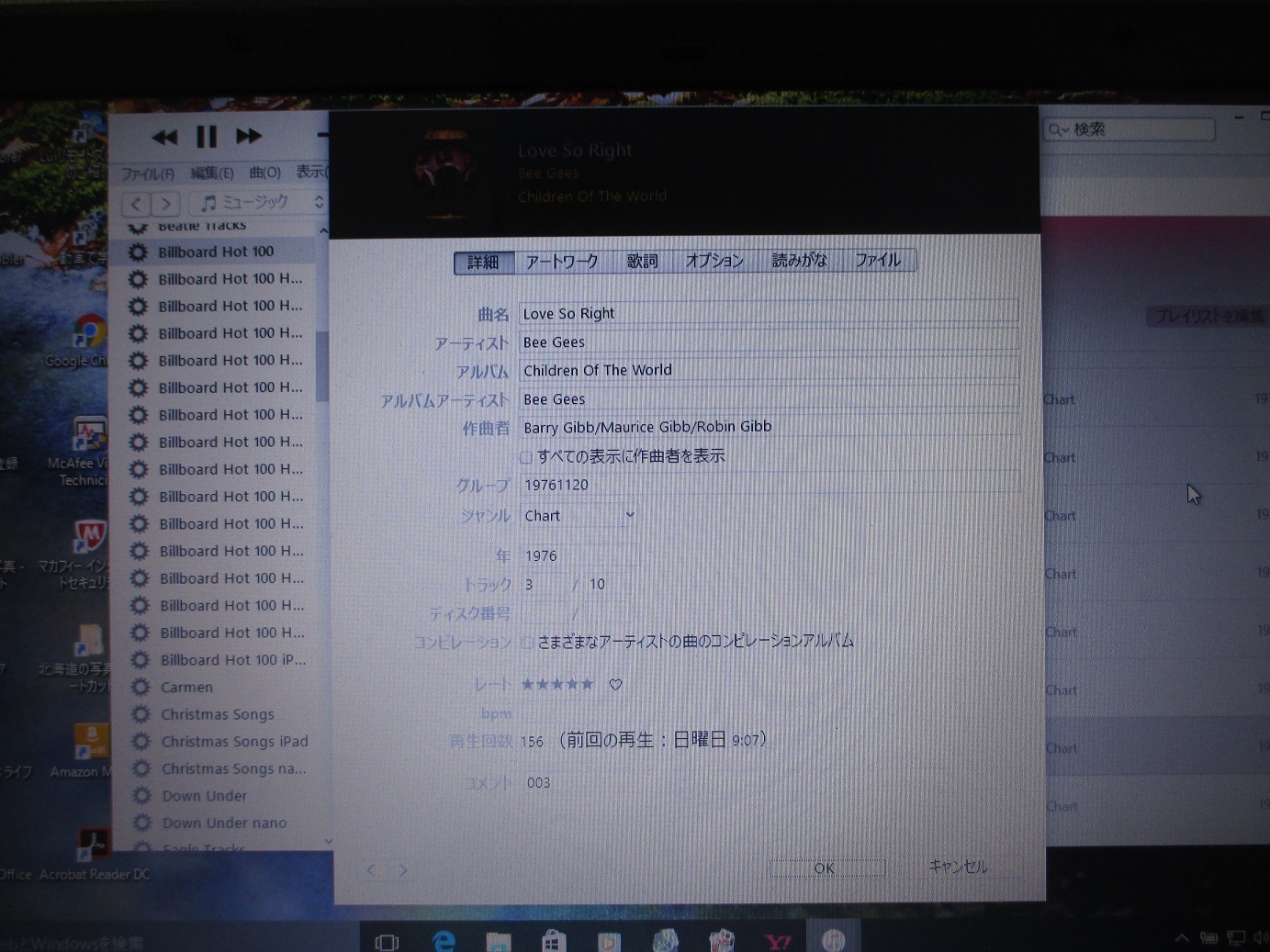
Task: Click the previous song arrow in dialog
Action: [x=371, y=870]
